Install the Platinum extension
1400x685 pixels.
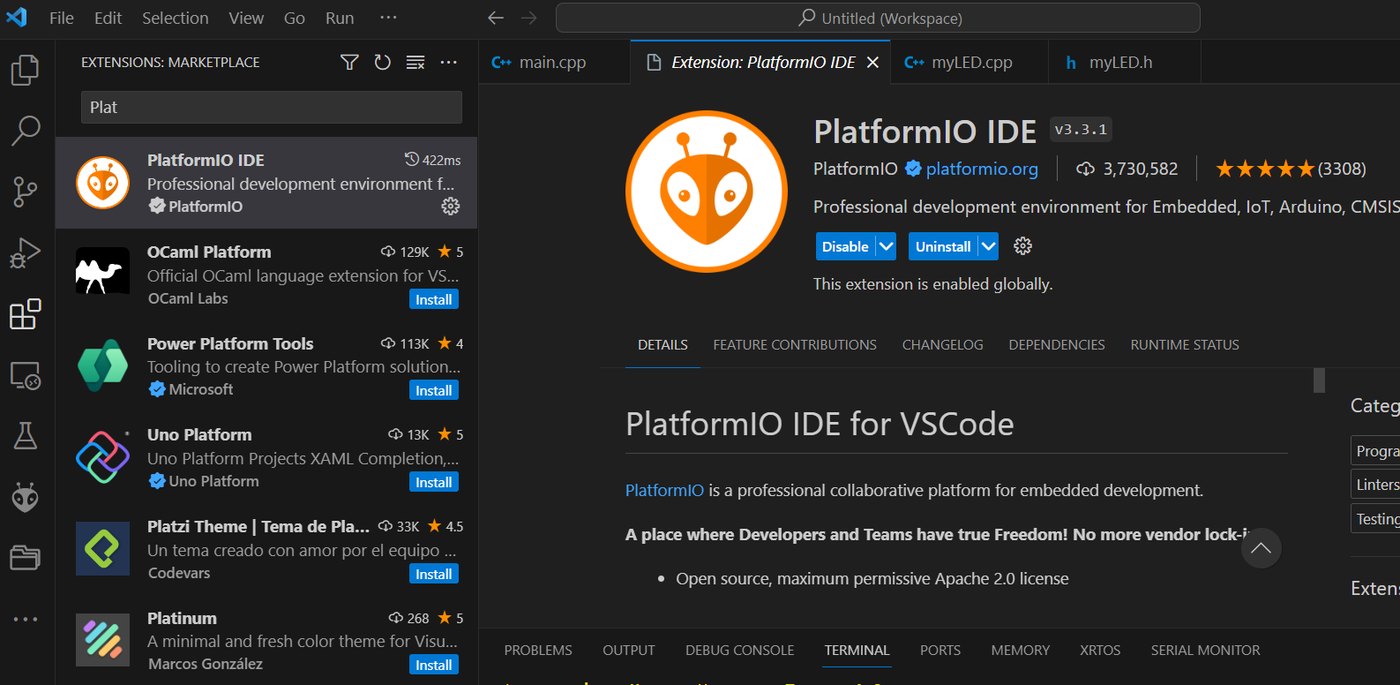coord(434,665)
